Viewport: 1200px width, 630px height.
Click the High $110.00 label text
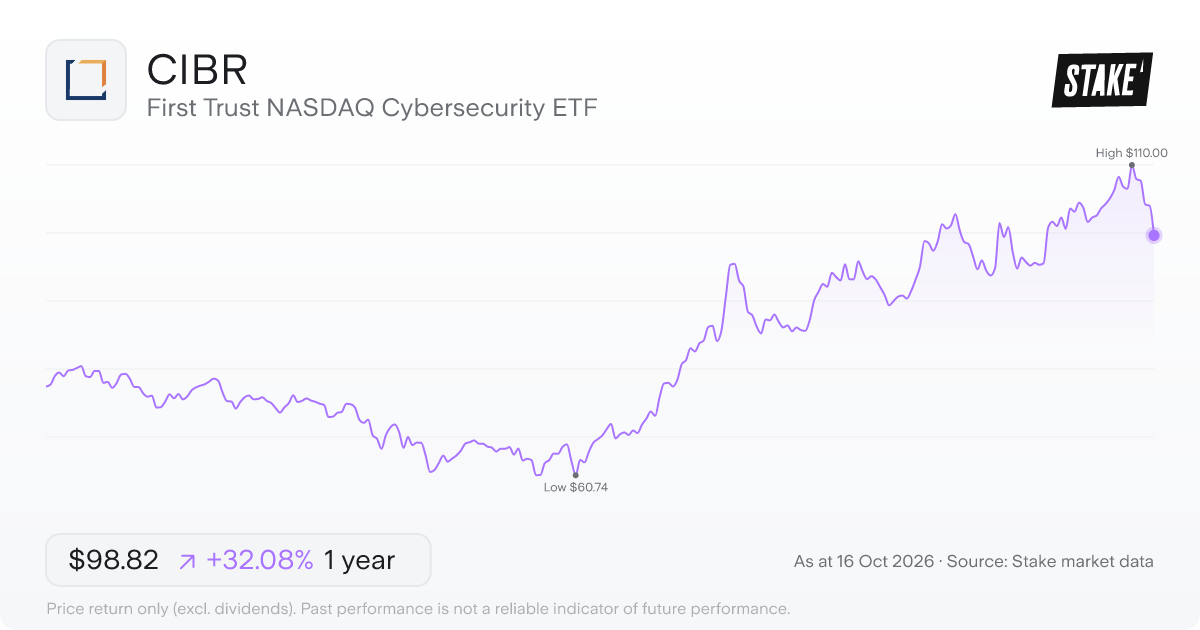pyautogui.click(x=1132, y=153)
